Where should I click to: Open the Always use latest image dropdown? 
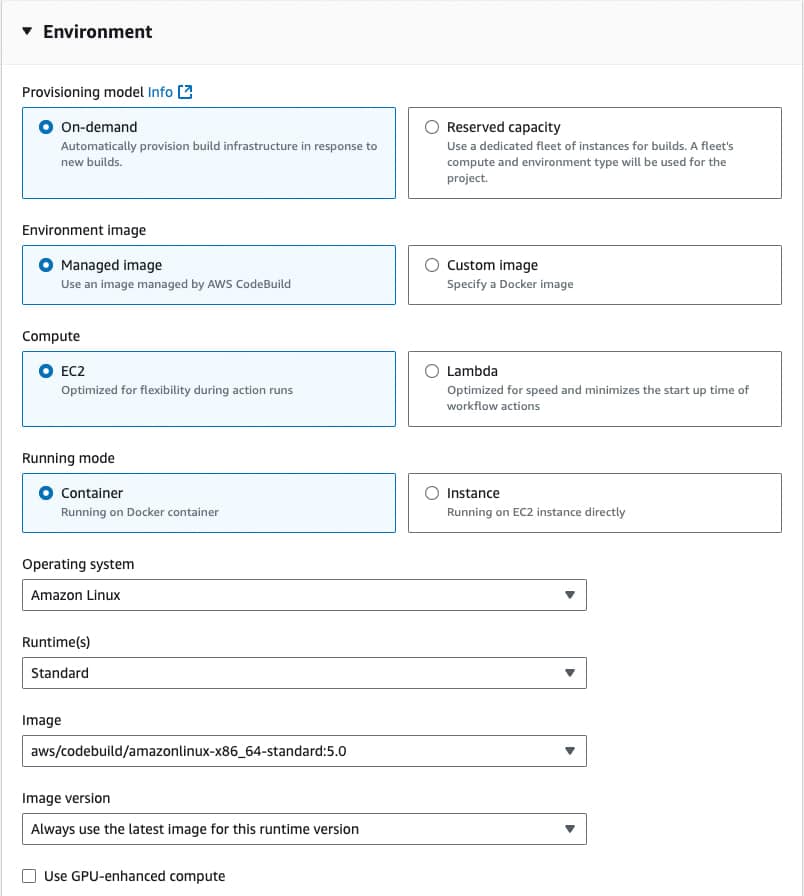304,829
